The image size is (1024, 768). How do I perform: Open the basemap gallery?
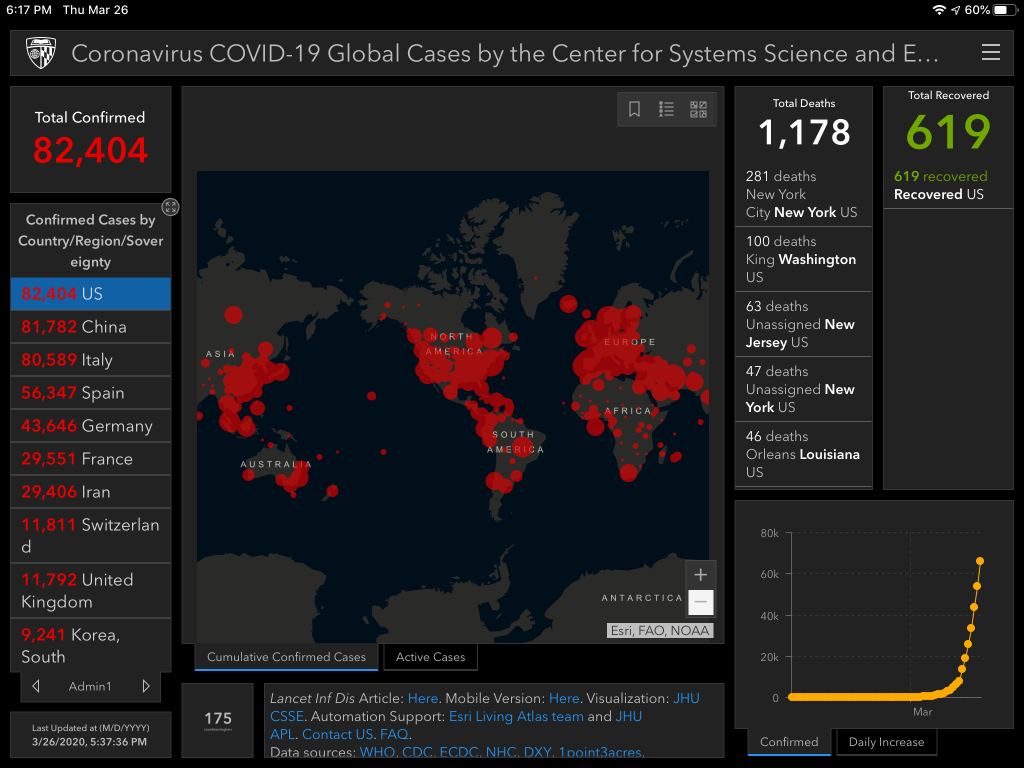click(698, 110)
